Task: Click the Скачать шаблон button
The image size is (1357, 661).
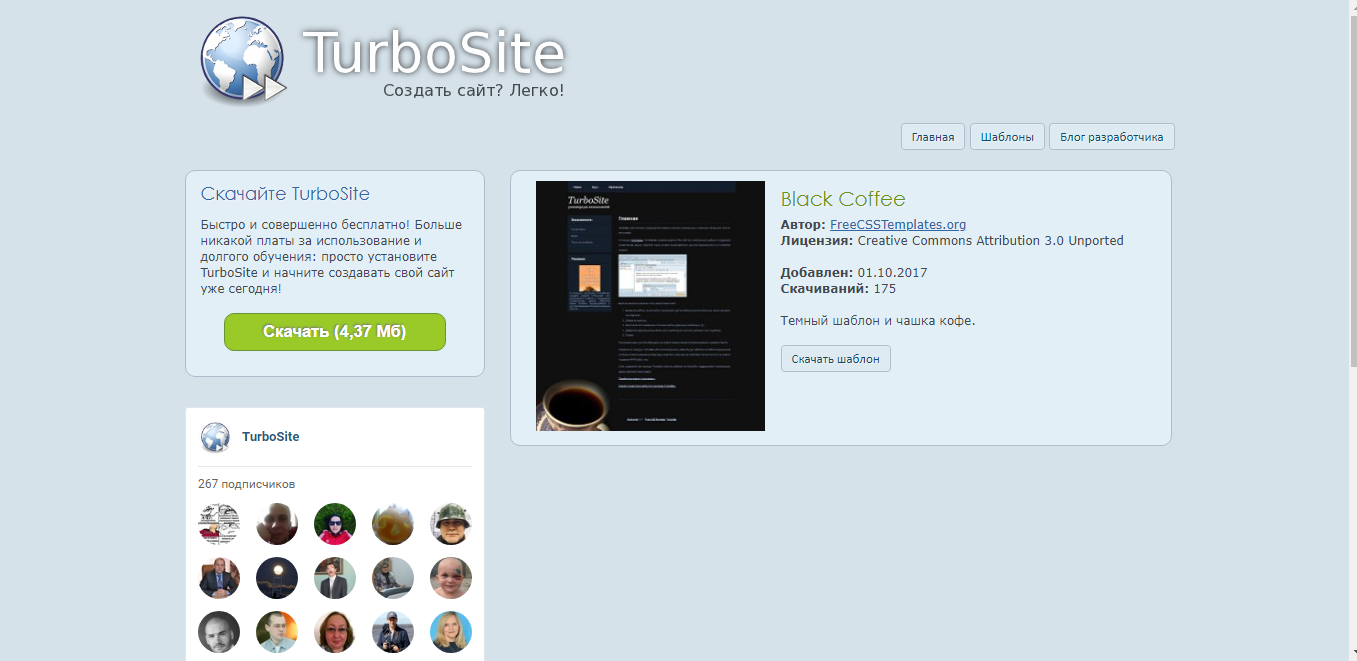Action: (835, 358)
